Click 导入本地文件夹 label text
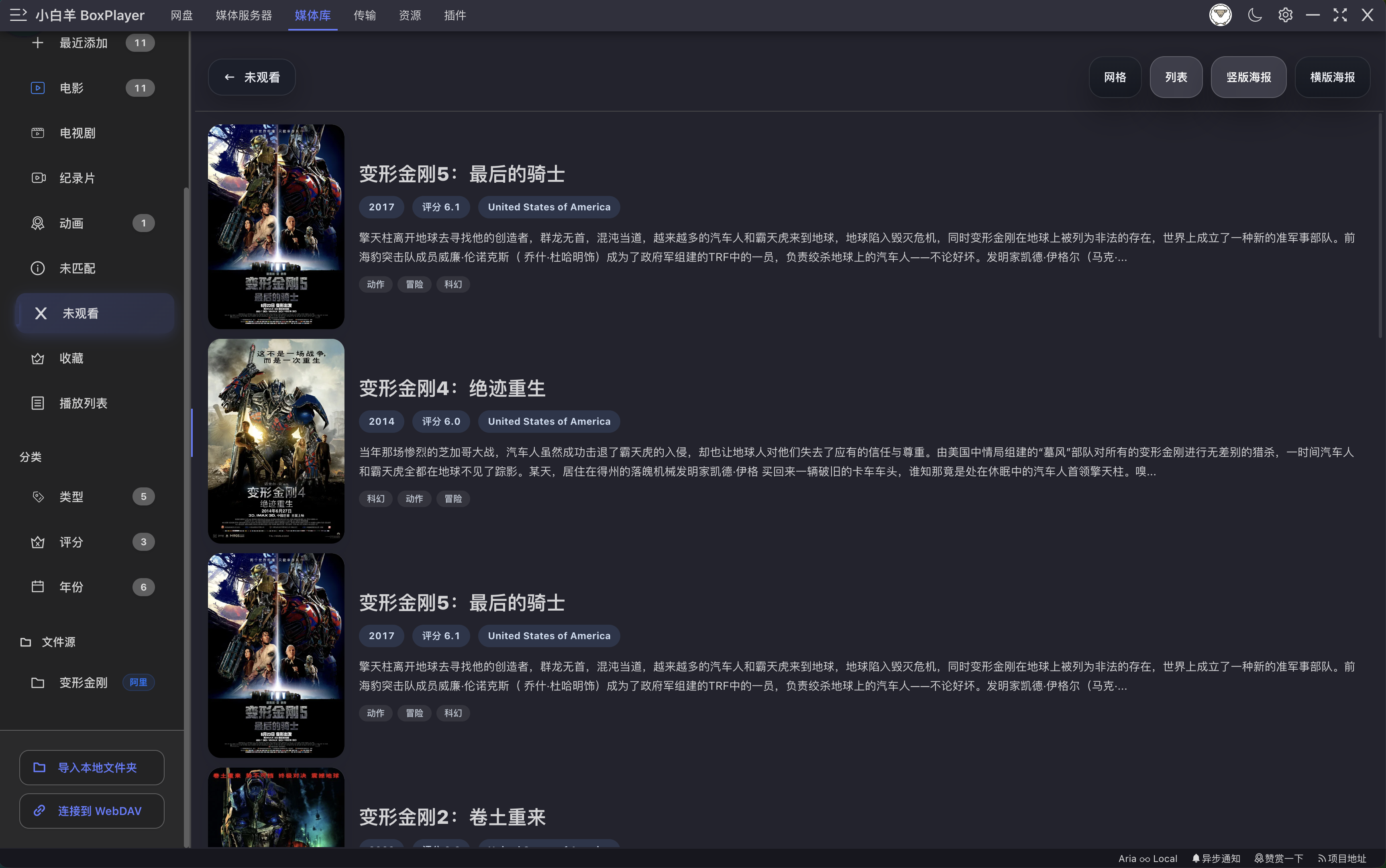The width and height of the screenshot is (1386, 868). [98, 768]
